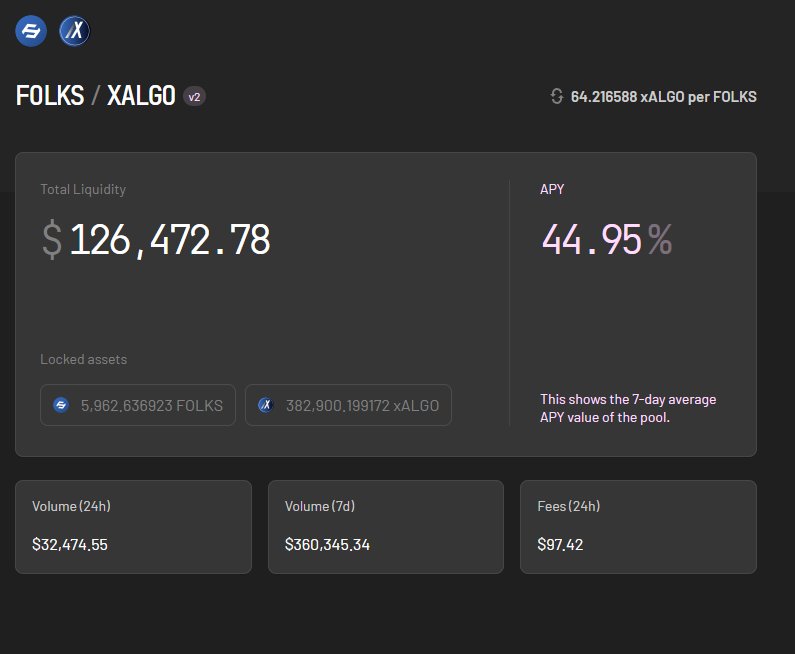Select the FOLKS / XALGO pool title
The width and height of the screenshot is (795, 654).
(96, 96)
